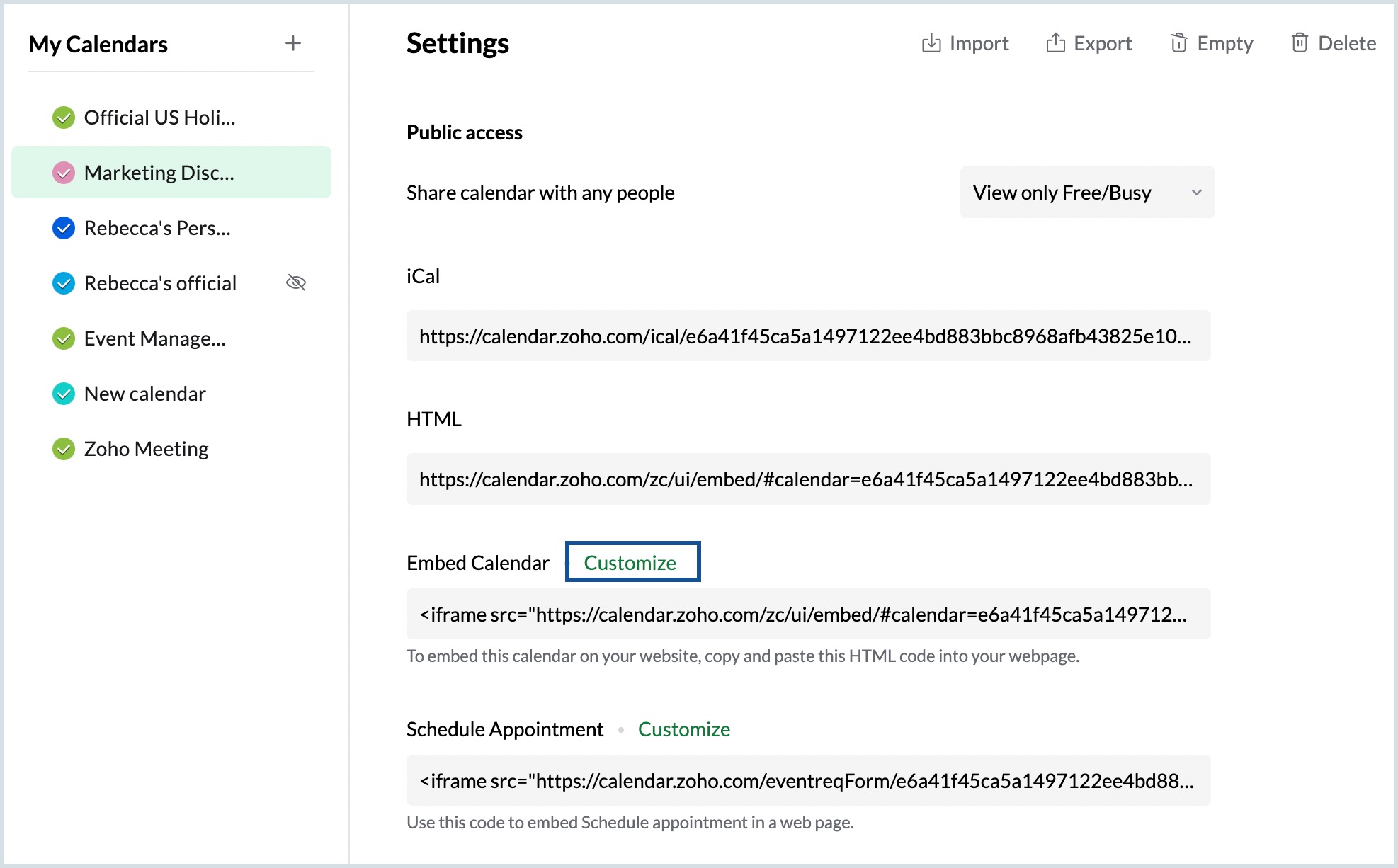Click the Export icon
1398x868 pixels.
pyautogui.click(x=1055, y=43)
